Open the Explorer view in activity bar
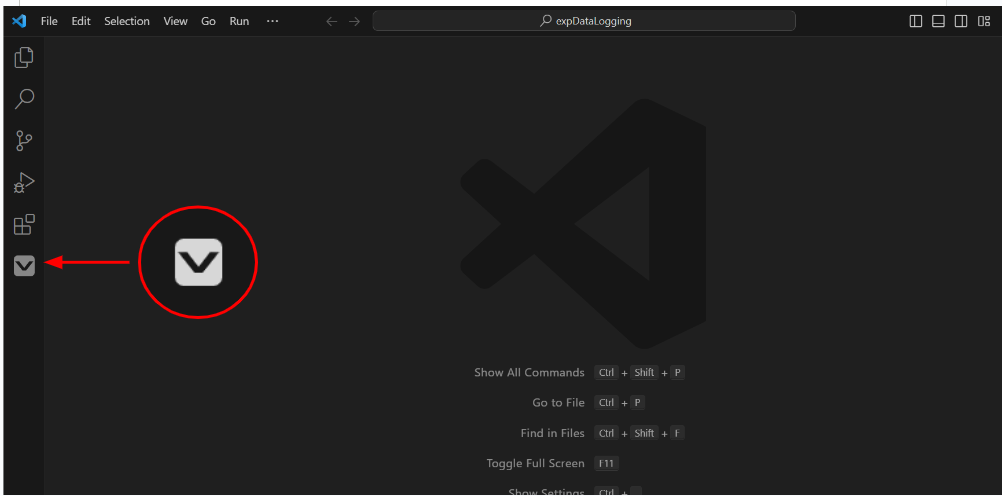The image size is (1002, 496). [x=24, y=58]
